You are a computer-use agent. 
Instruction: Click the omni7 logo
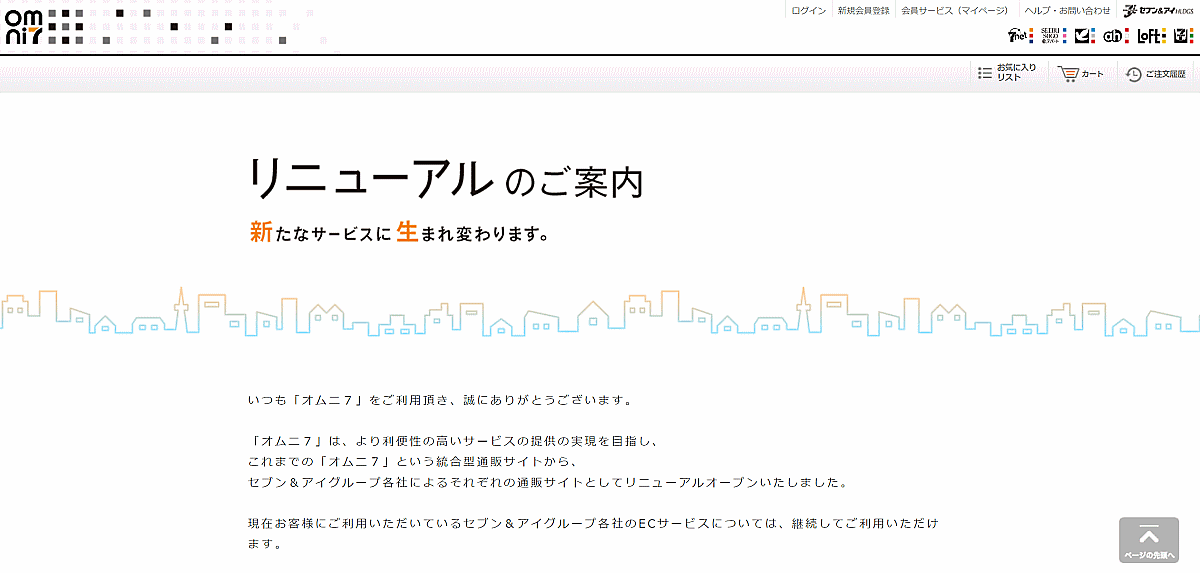click(23, 26)
